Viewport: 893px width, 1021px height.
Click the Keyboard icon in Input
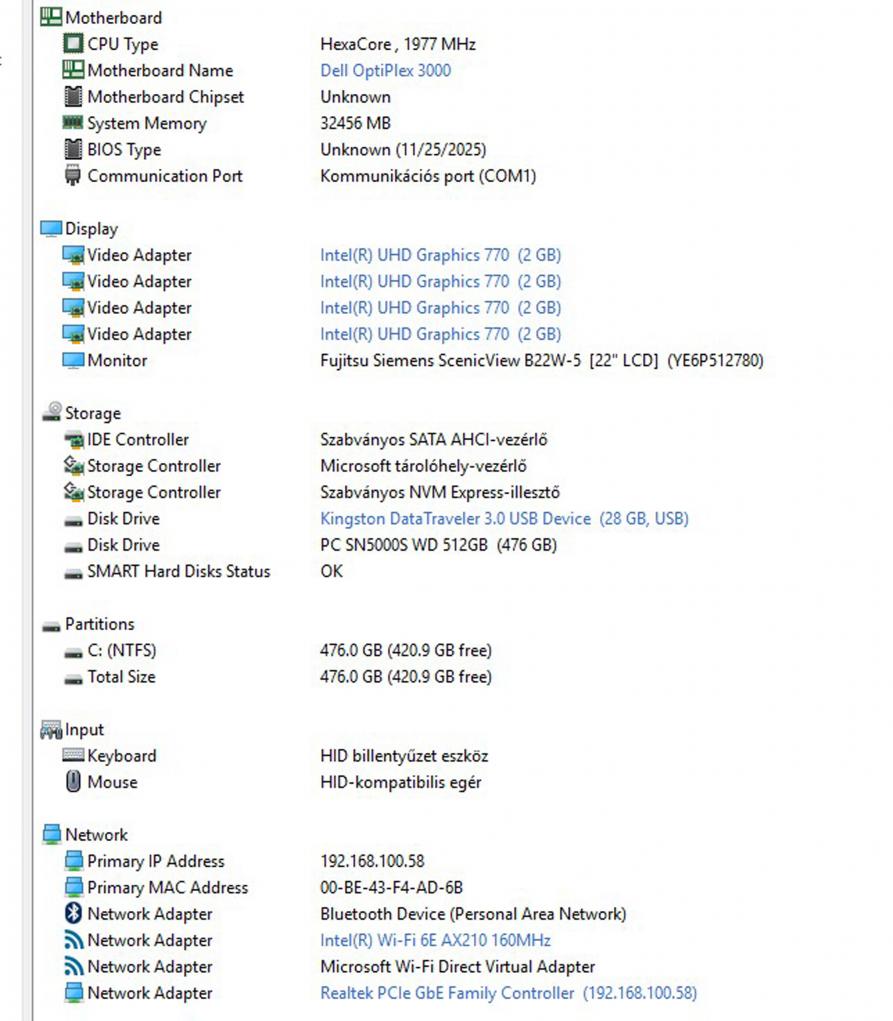click(x=73, y=756)
